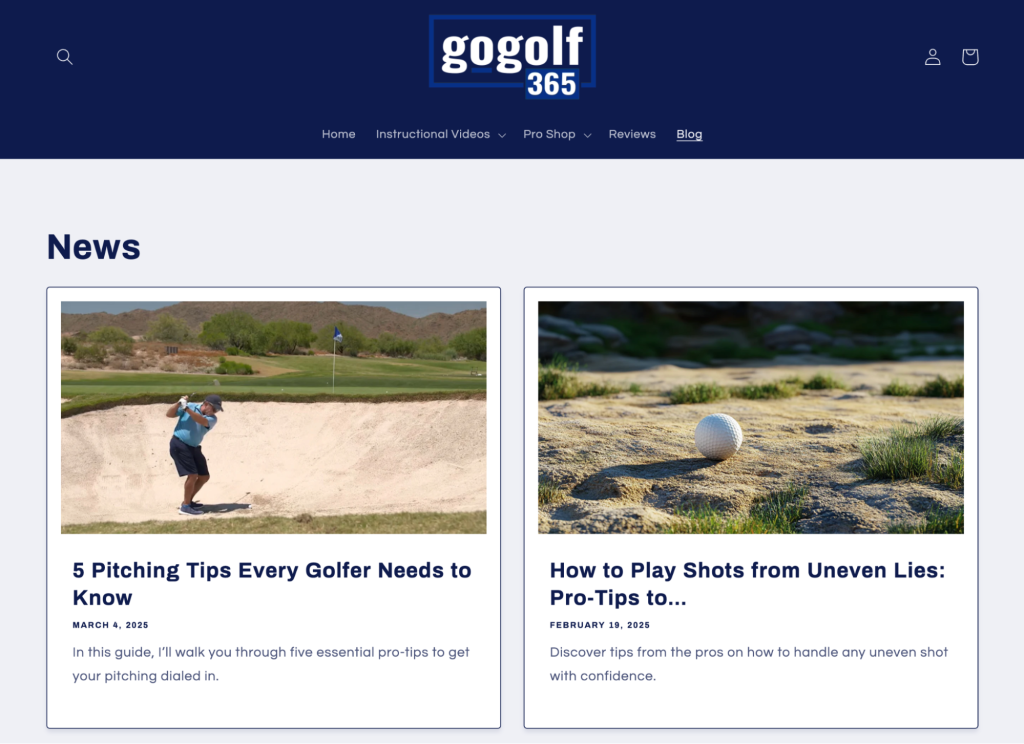This screenshot has height=744, width=1024.
Task: Open the Reviews menu item
Action: pos(632,134)
